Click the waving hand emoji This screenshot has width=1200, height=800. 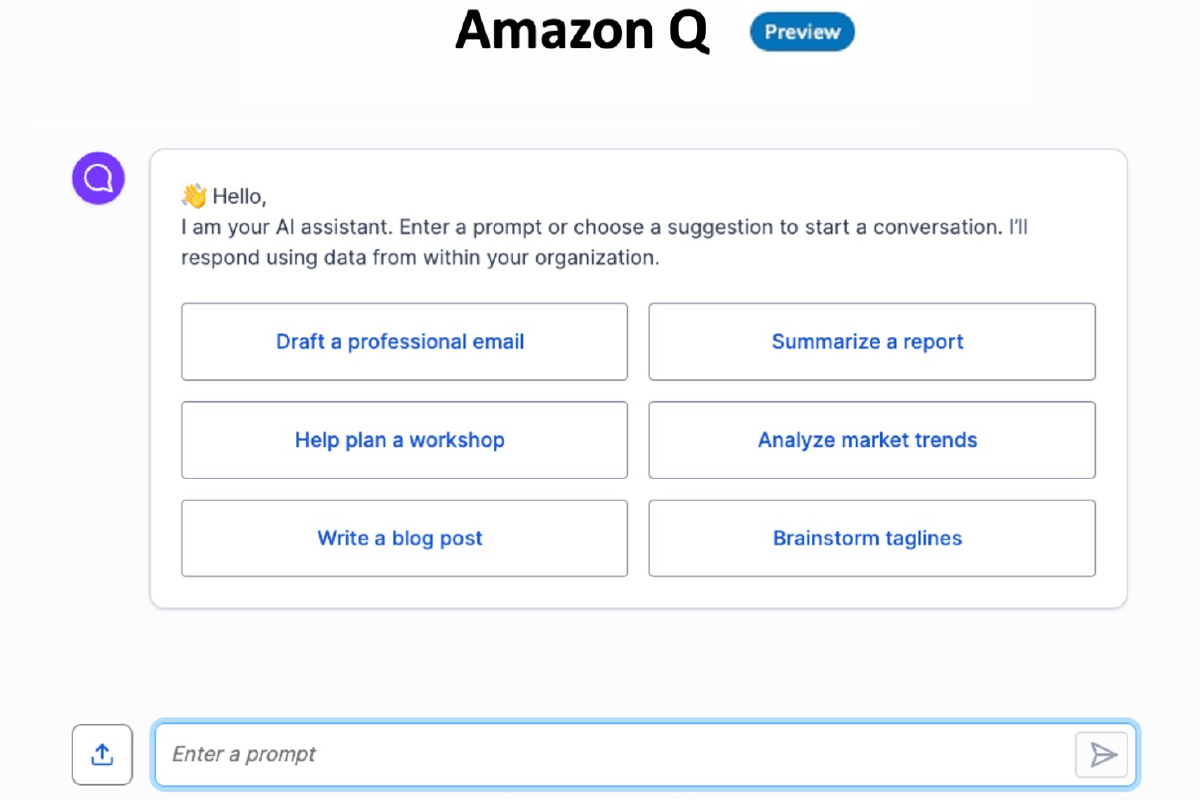(x=194, y=196)
